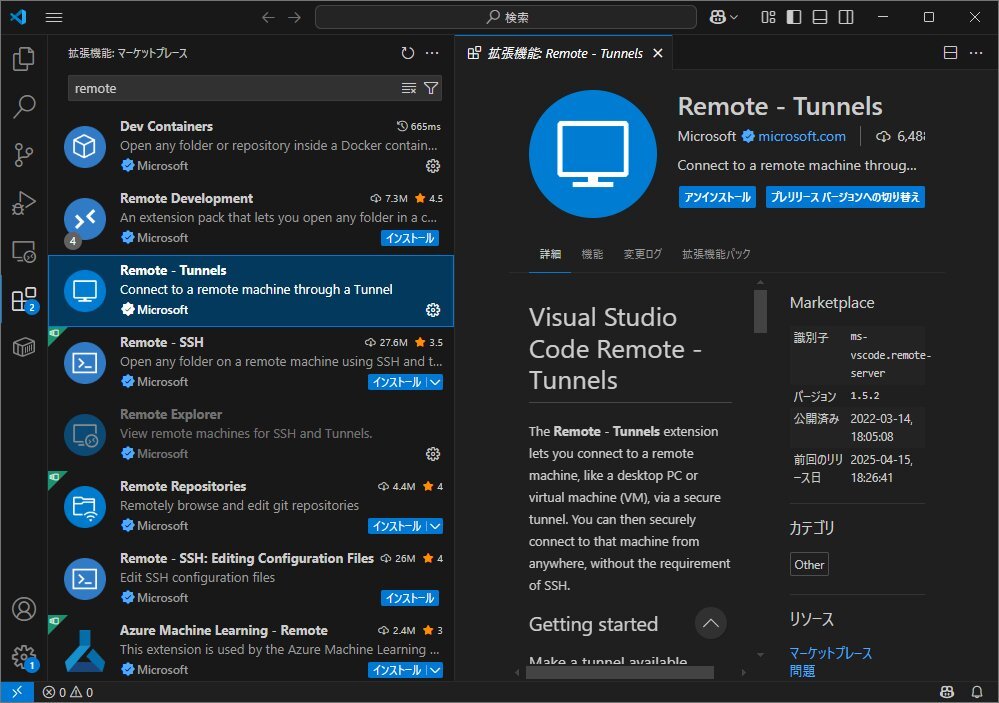The height and width of the screenshot is (703, 999).
Task: Install Remote - SSH extension
Action: pyautogui.click(x=397, y=382)
